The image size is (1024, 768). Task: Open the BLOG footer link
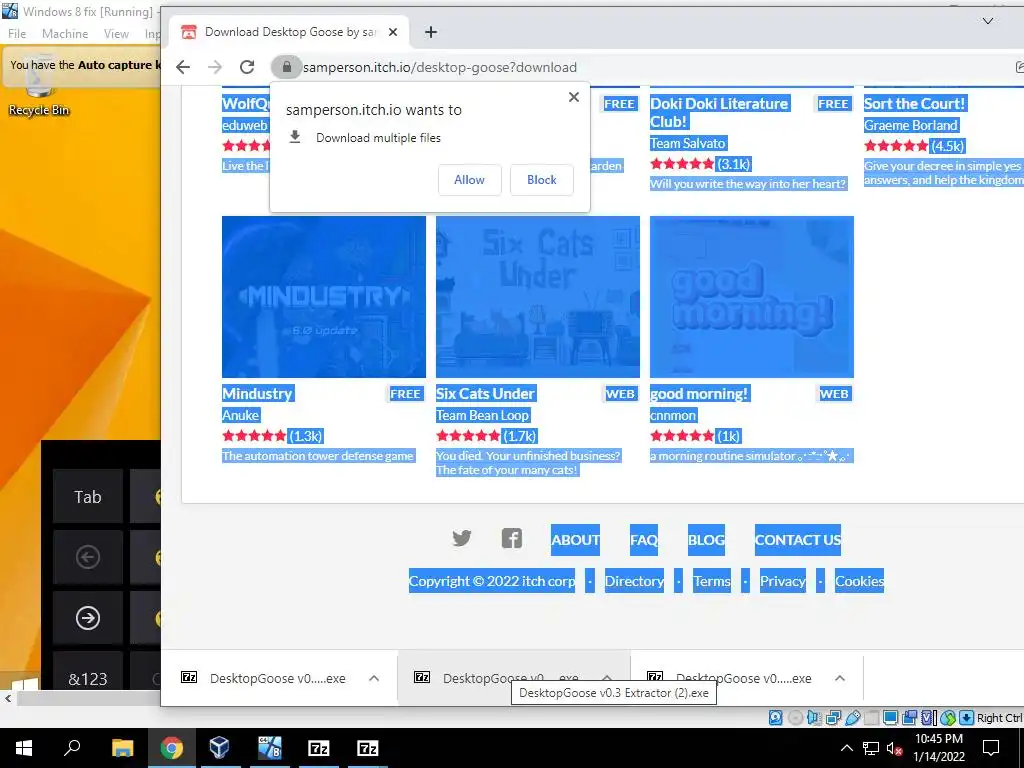(x=706, y=540)
